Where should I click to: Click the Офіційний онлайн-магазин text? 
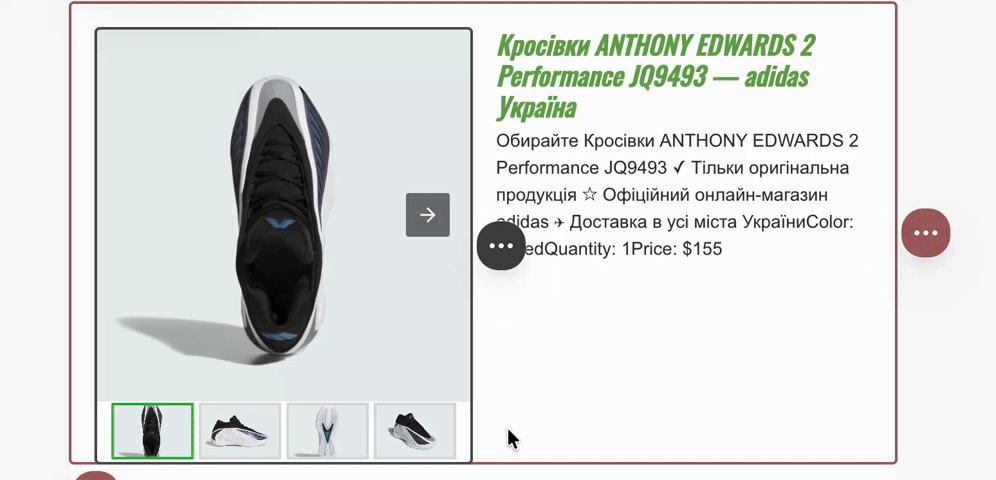click(715, 195)
